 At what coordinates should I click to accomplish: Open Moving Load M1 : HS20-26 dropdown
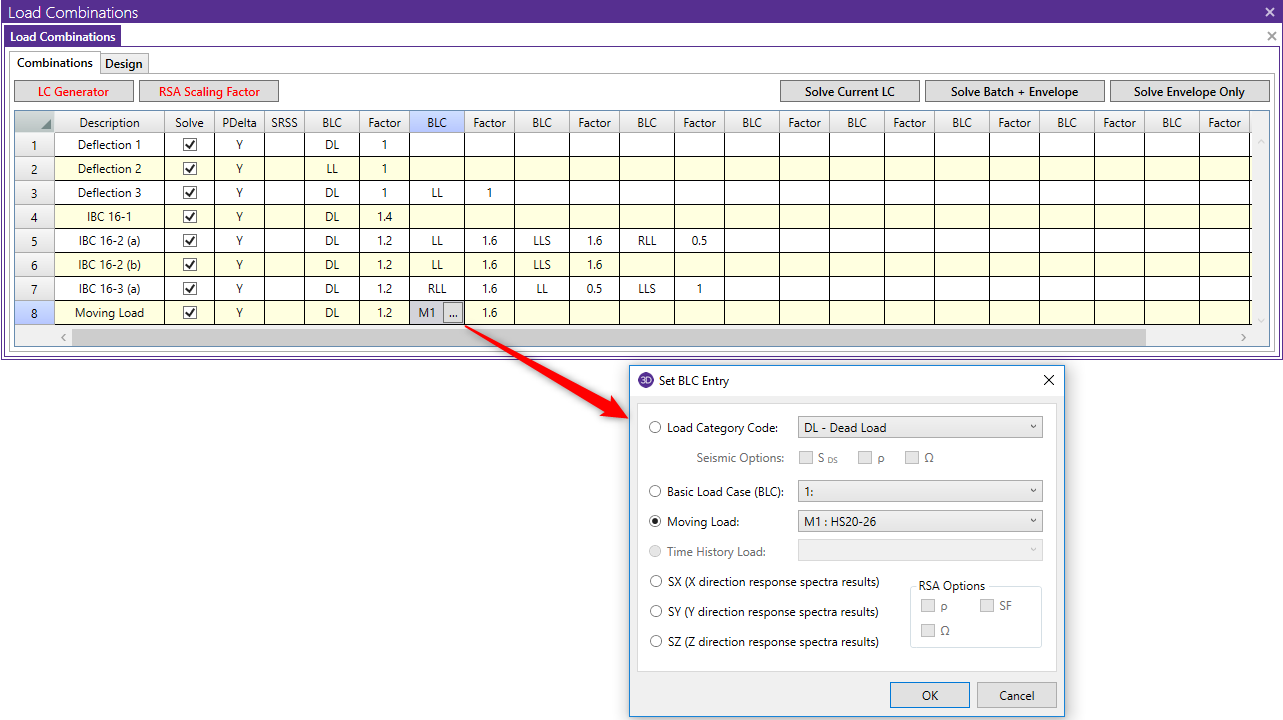pos(920,521)
